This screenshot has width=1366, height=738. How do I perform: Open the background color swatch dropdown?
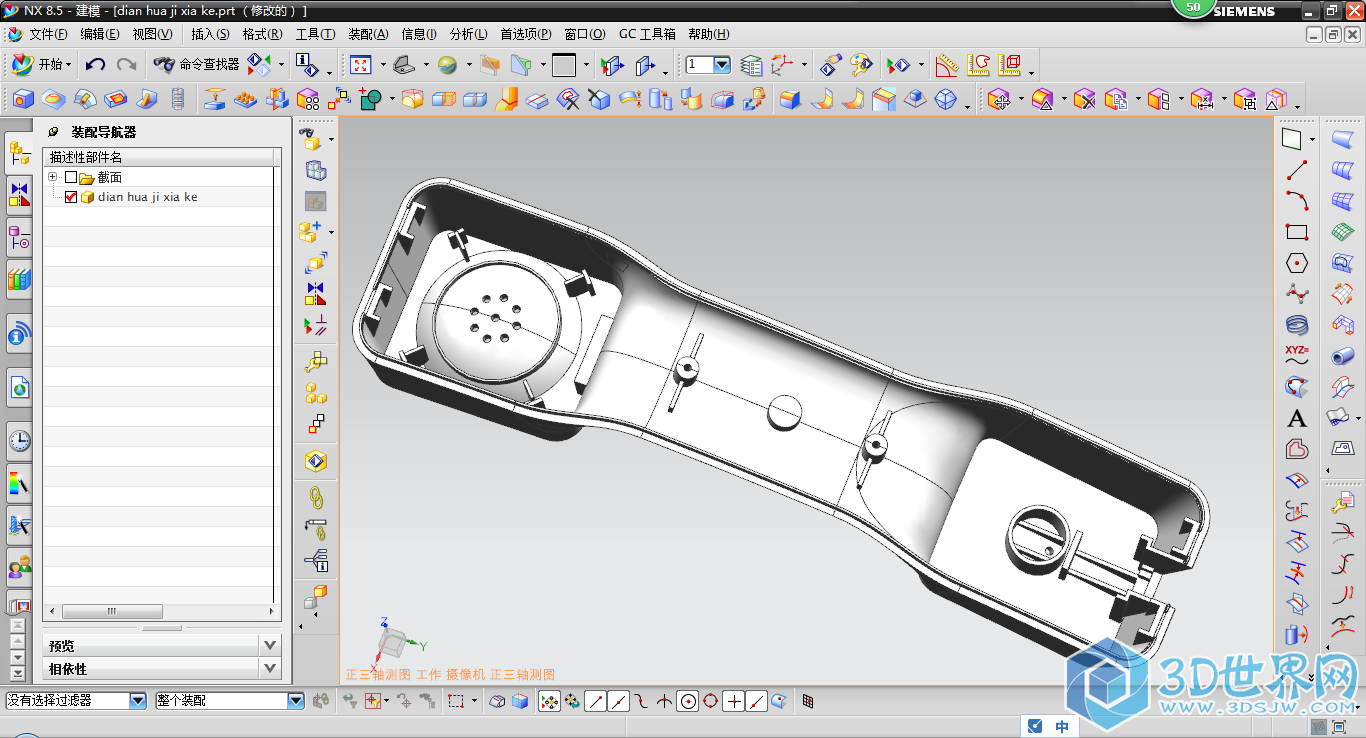click(586, 65)
